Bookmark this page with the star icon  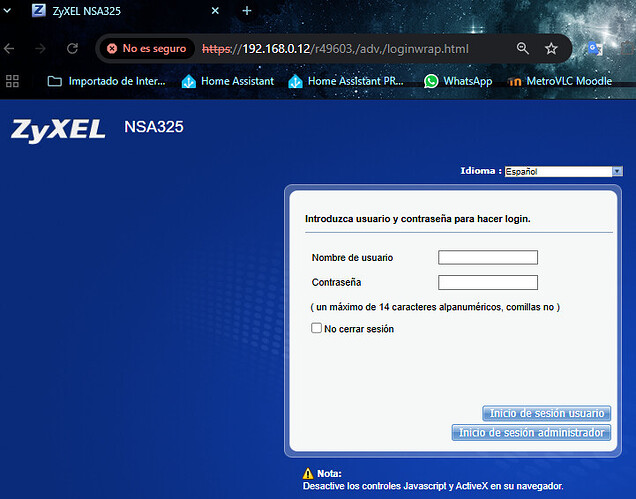(x=551, y=49)
